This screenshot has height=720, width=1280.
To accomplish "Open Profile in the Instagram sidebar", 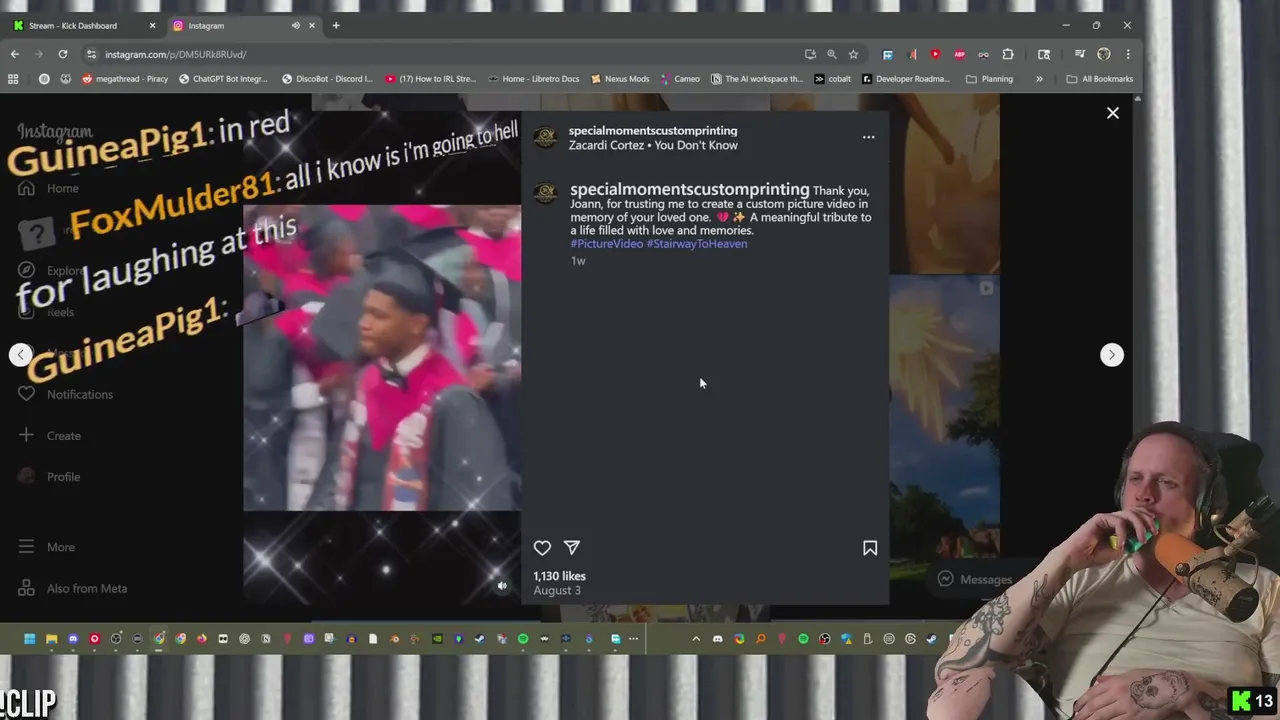I will coord(50,477).
